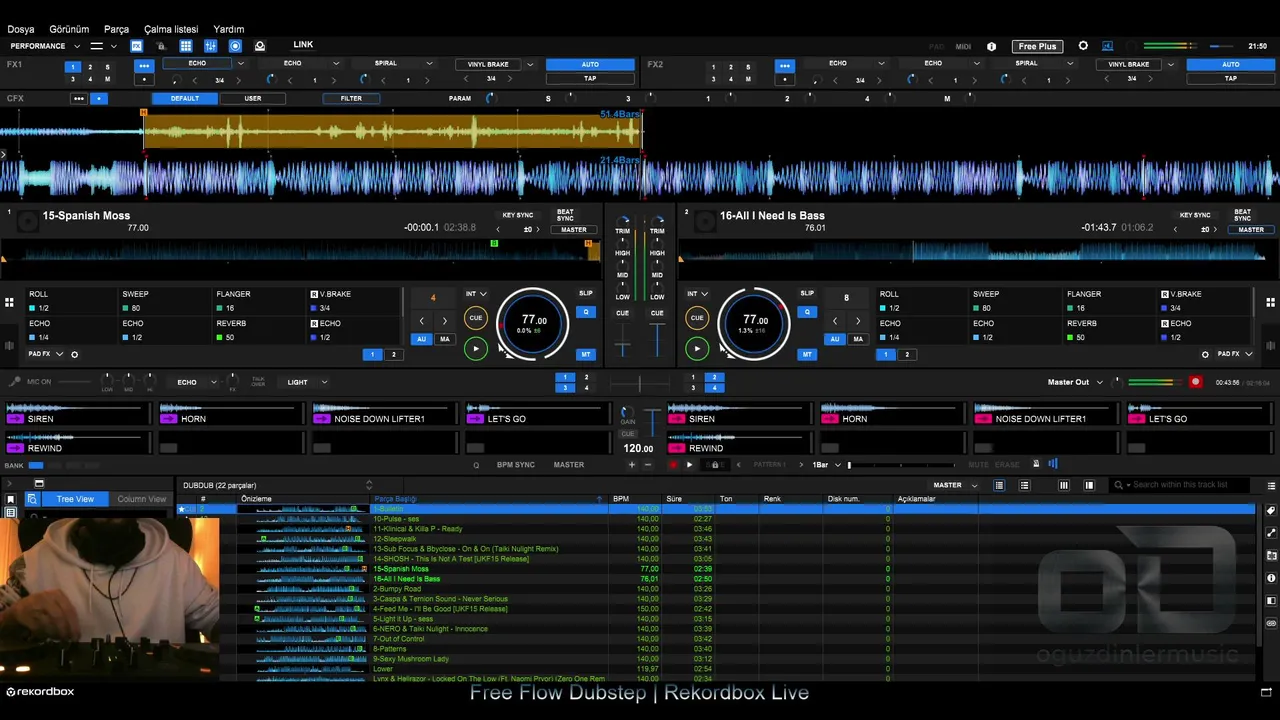This screenshot has width=1280, height=720.
Task: Open the Dosya menu
Action: (x=21, y=29)
